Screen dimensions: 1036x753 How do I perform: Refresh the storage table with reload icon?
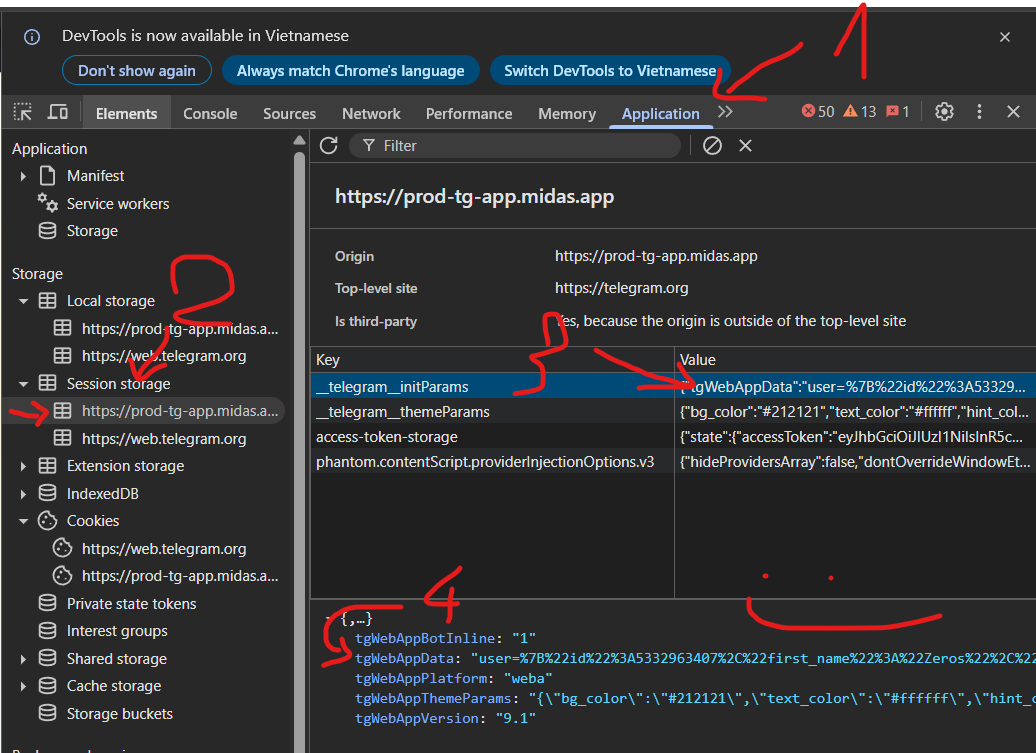pyautogui.click(x=328, y=145)
